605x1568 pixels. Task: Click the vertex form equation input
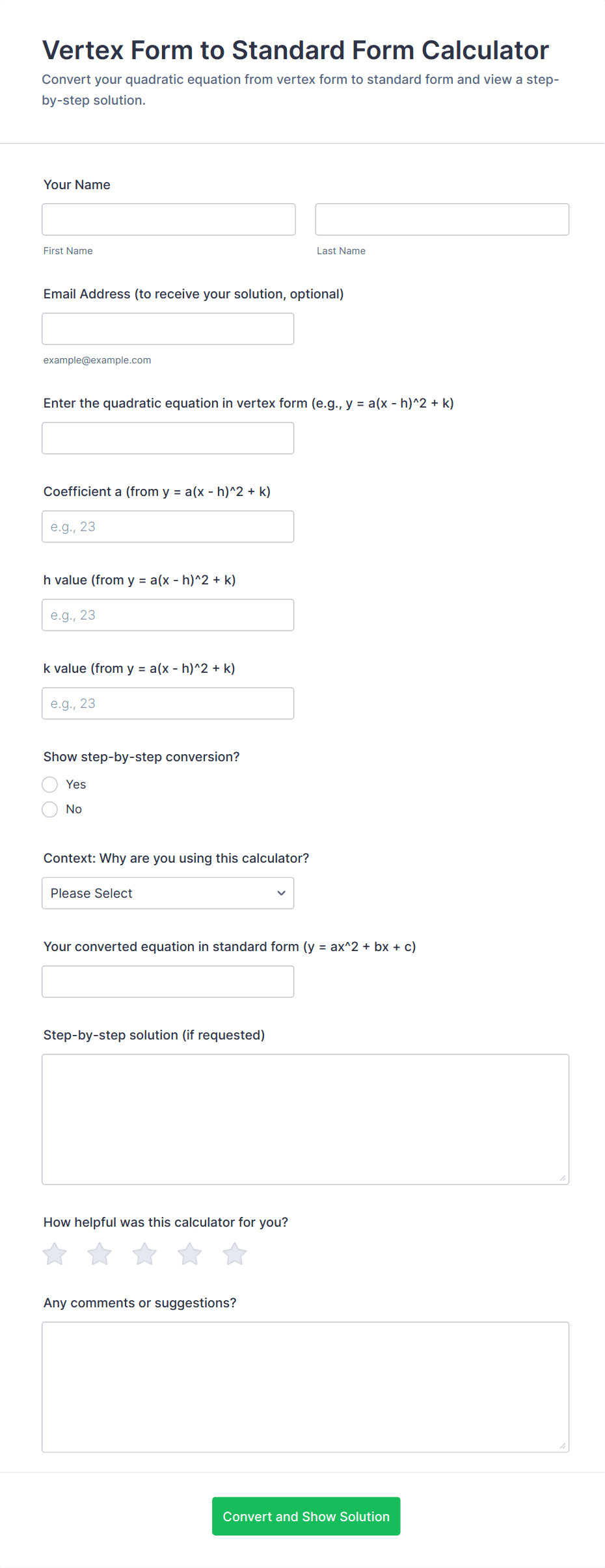tap(168, 438)
